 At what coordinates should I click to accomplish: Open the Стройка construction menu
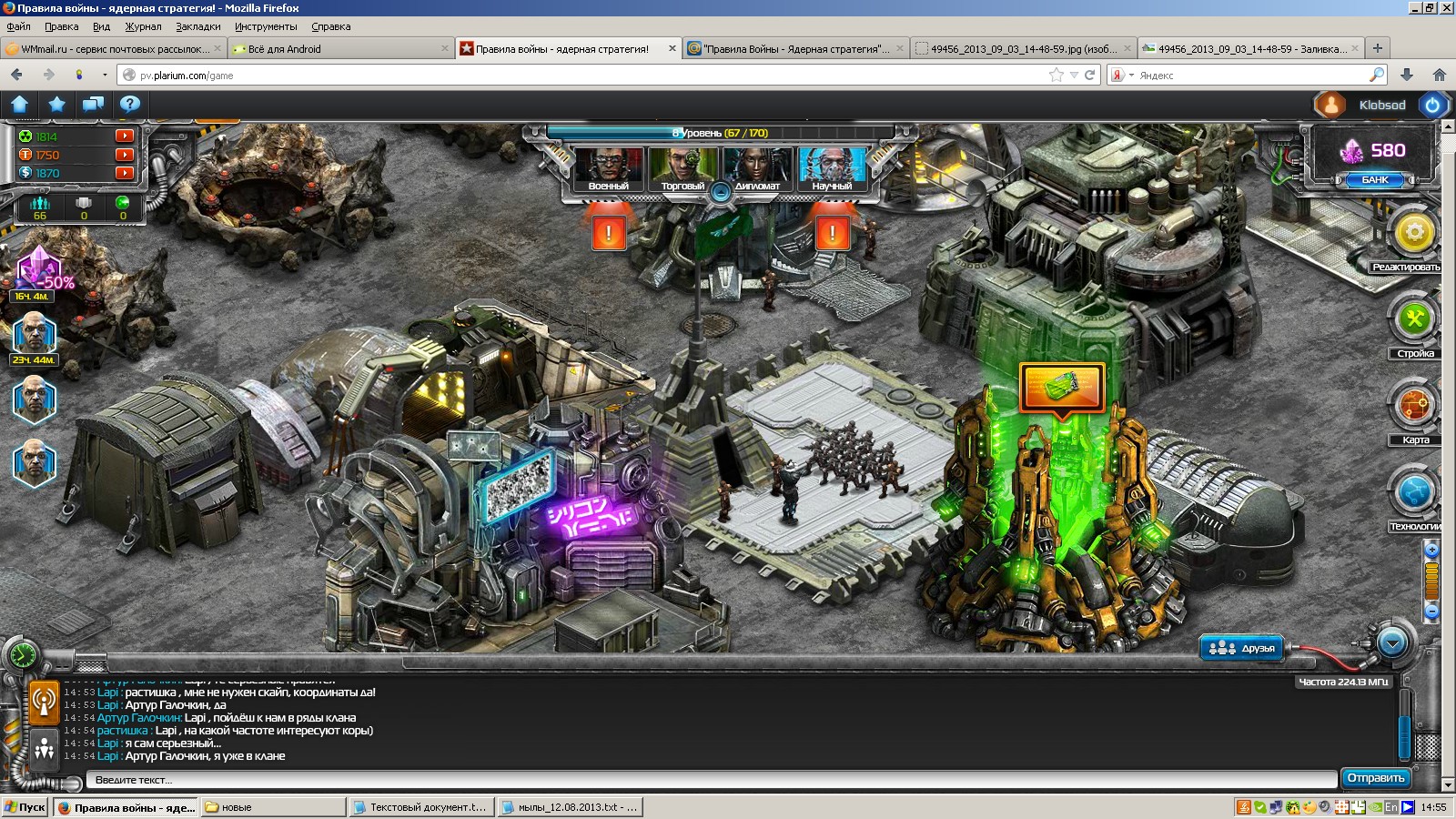1414,320
